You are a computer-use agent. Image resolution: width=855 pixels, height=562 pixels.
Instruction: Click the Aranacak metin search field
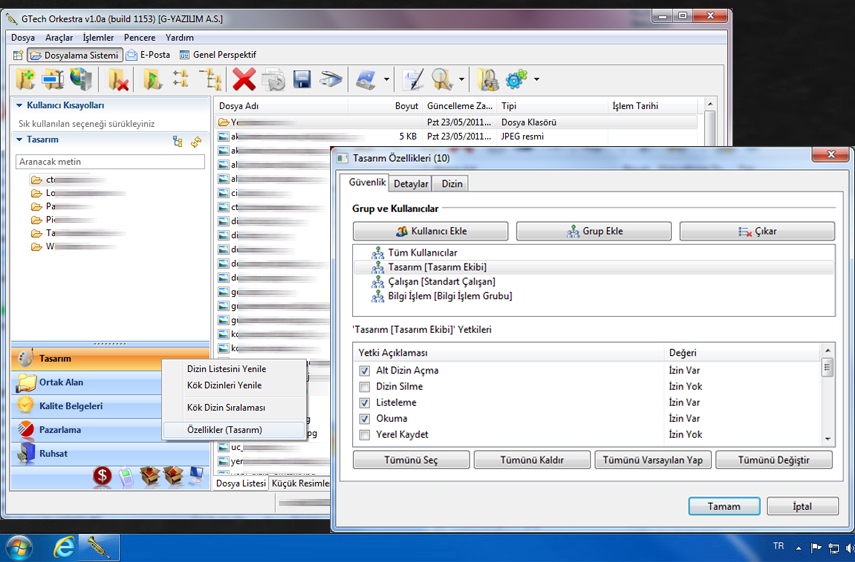[x=110, y=161]
